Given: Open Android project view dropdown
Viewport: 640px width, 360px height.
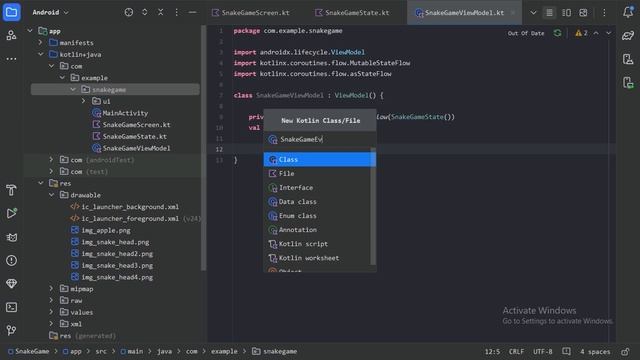Looking at the screenshot, I should click(50, 12).
